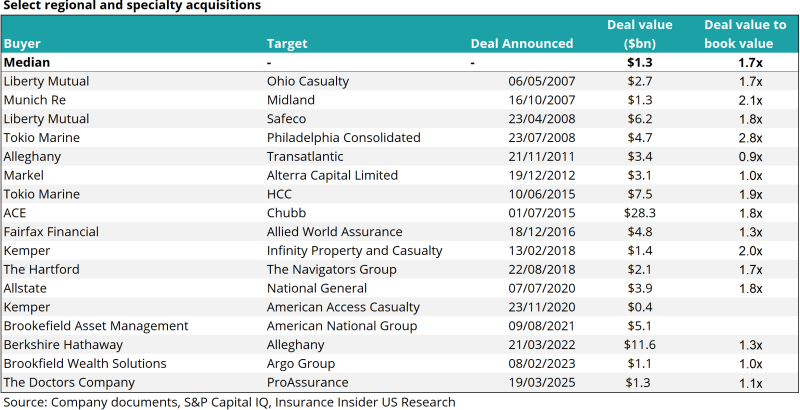Click the date "19/03/2025"

pos(542,382)
